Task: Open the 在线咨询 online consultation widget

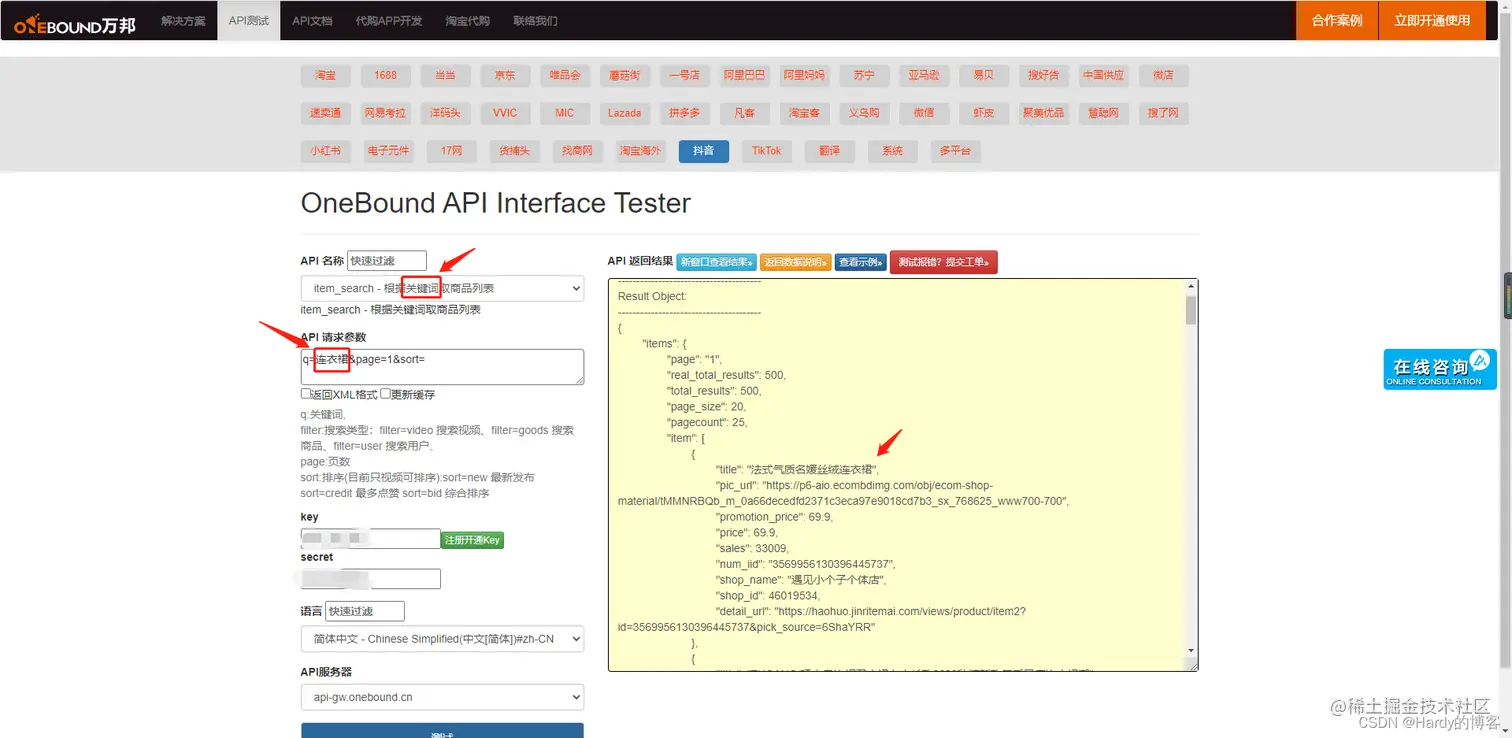Action: point(1440,369)
